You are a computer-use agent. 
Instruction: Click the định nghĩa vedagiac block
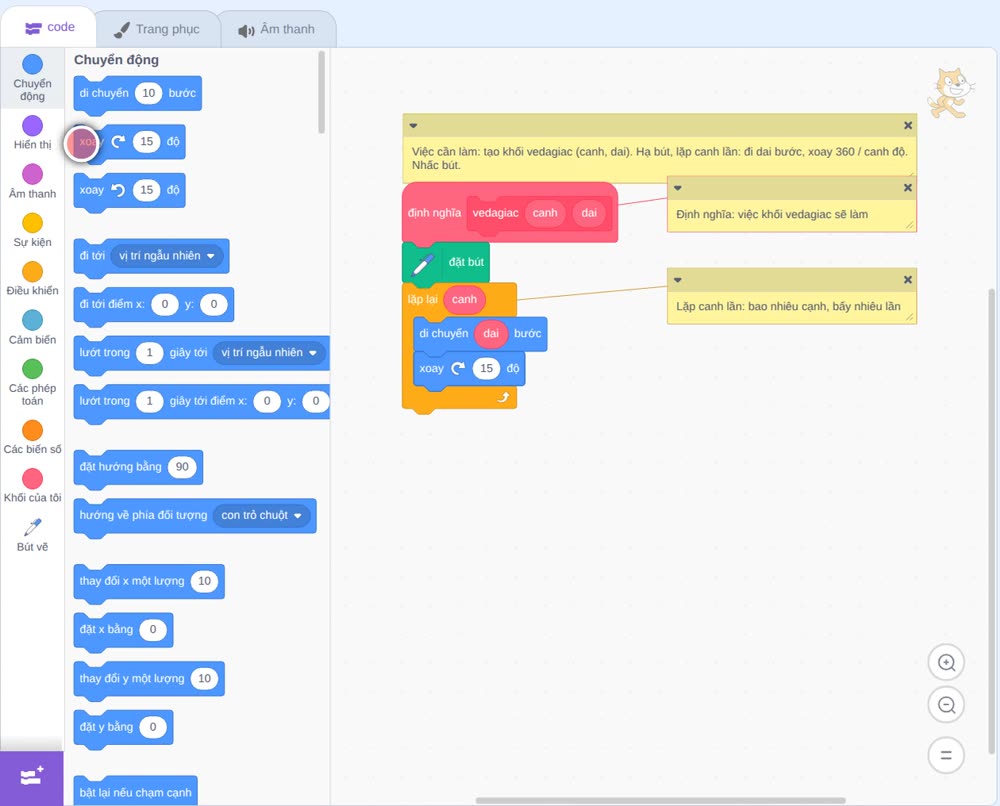510,213
